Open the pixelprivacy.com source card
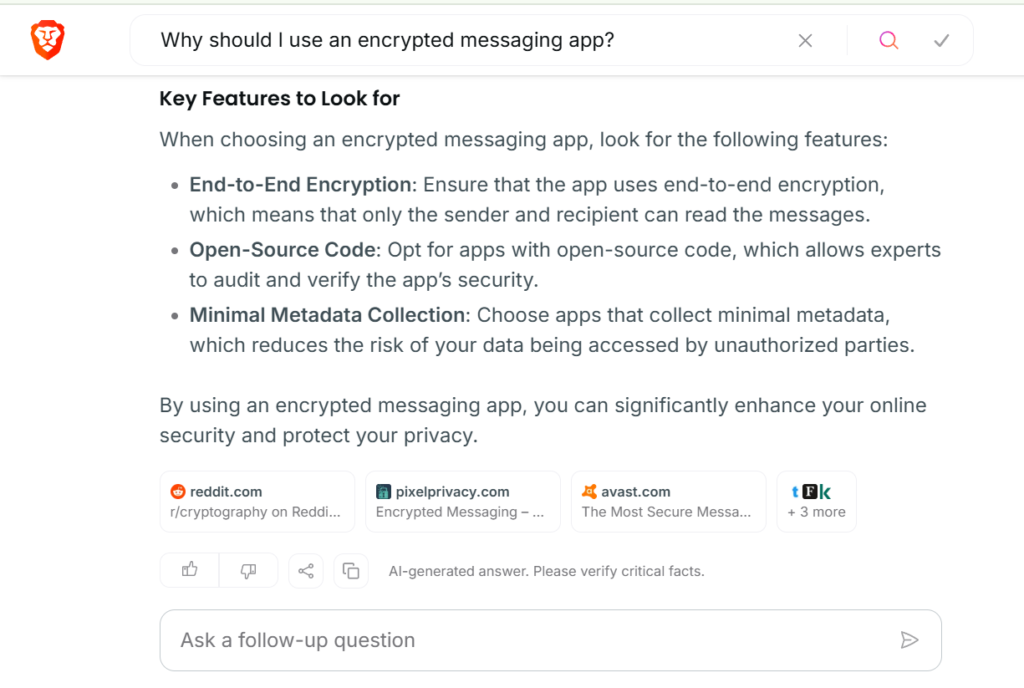This screenshot has height=688, width=1024. pos(463,501)
